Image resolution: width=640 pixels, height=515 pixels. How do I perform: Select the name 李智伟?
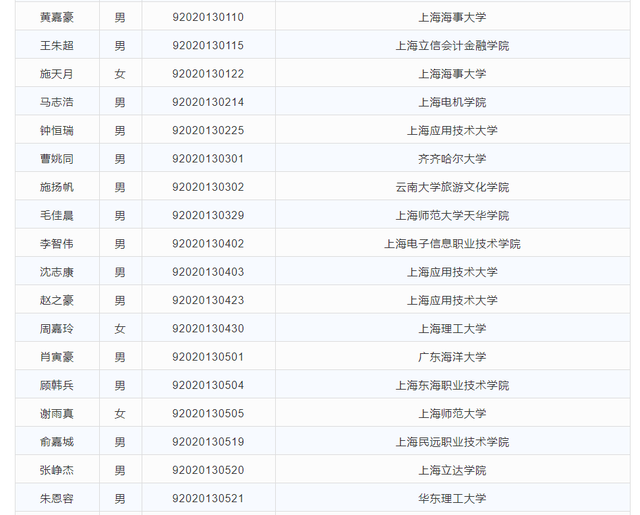pos(57,244)
